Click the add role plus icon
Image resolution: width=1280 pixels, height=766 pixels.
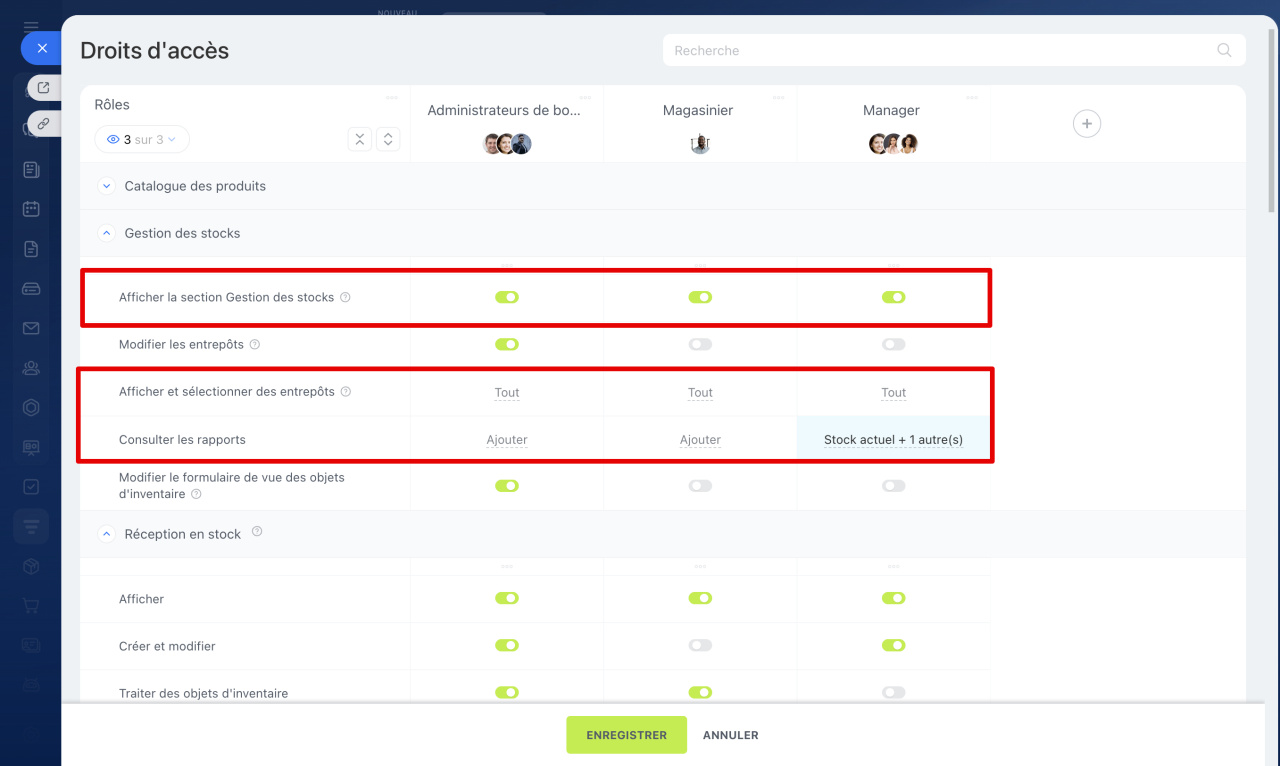(1086, 124)
